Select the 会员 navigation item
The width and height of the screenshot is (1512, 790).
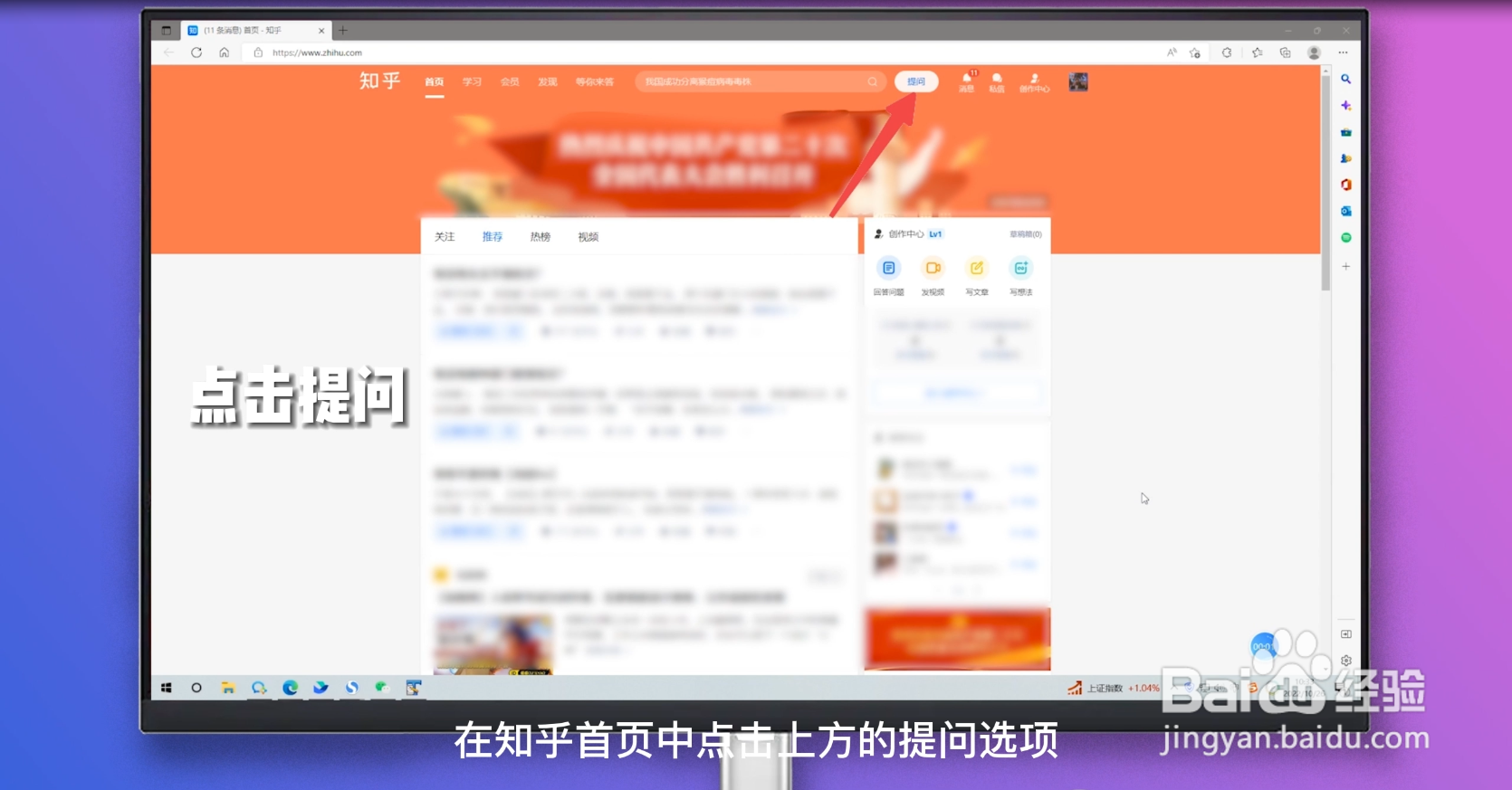pos(510,81)
